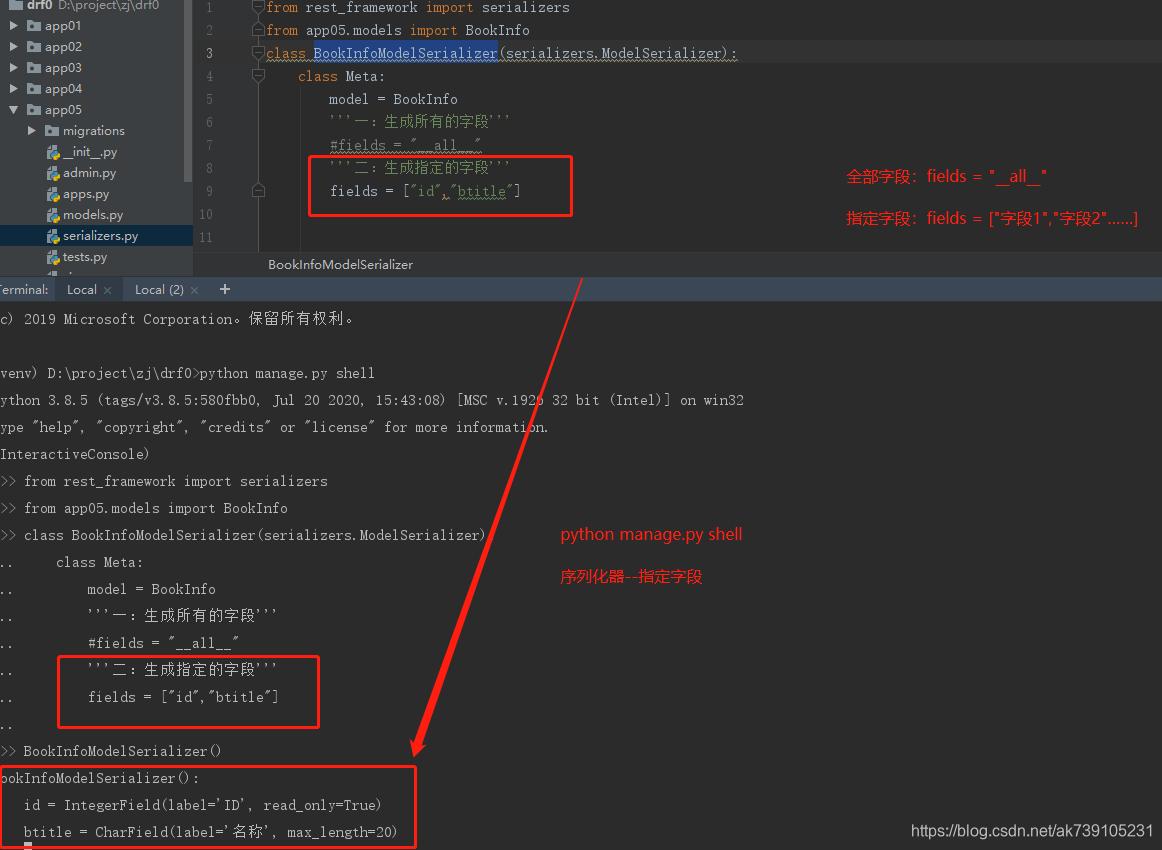Expand the migrations folder
This screenshot has width=1162, height=850.
[30, 130]
